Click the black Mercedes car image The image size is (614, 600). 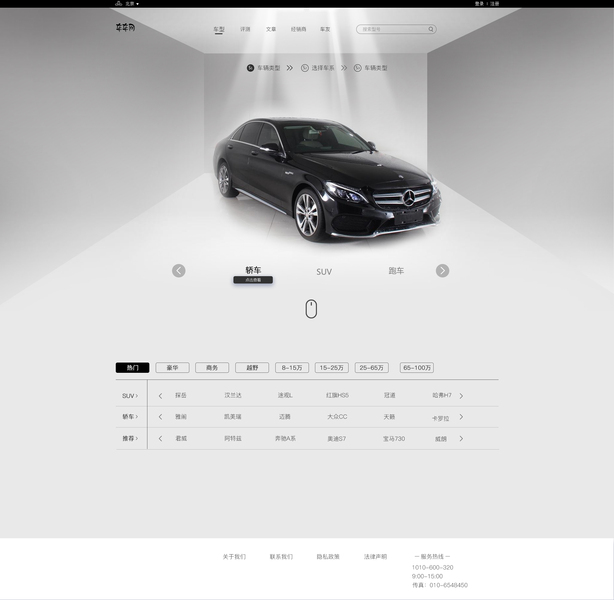(x=327, y=179)
